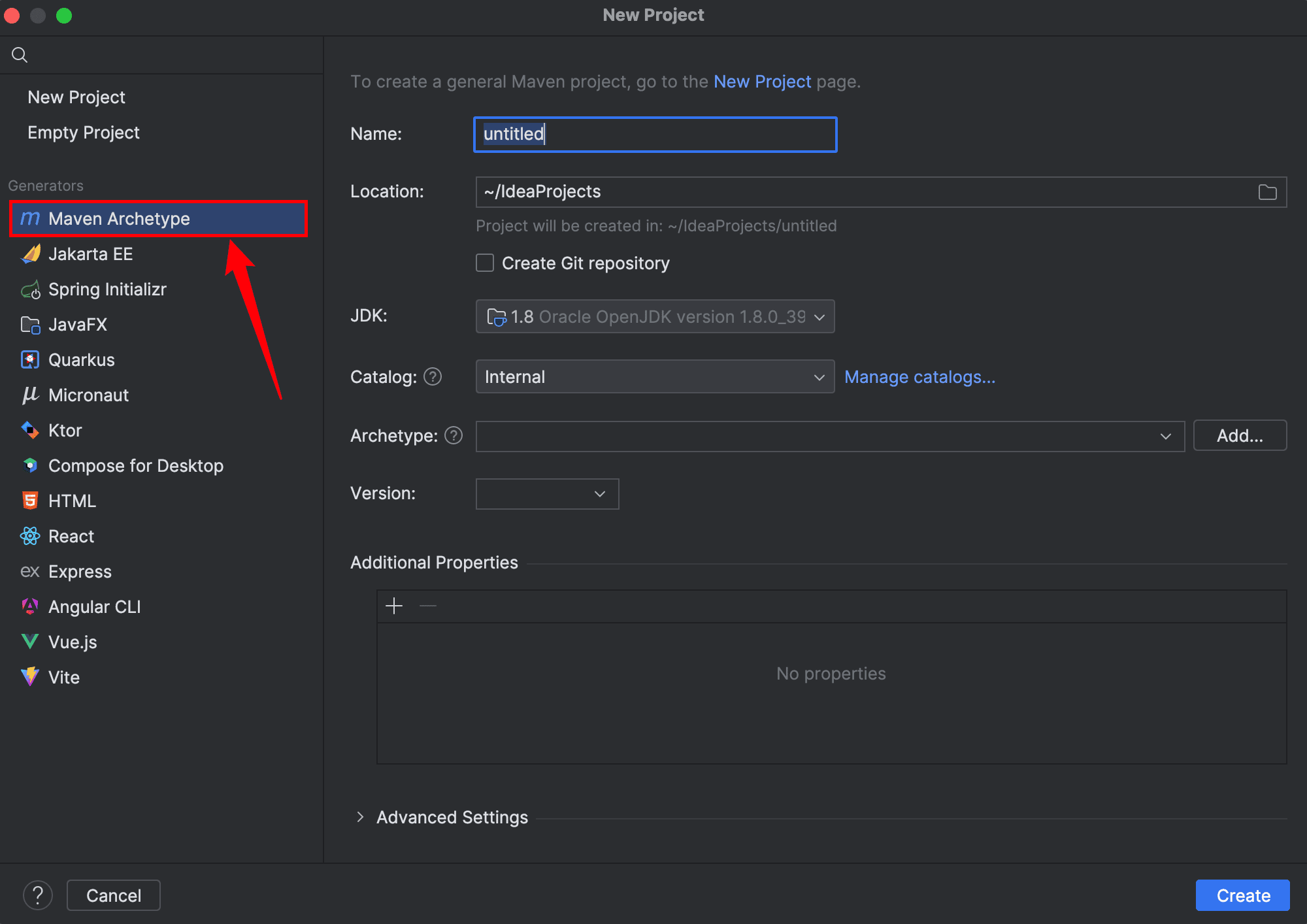Expand Advanced Settings section
Image resolution: width=1307 pixels, height=924 pixels.
point(360,817)
